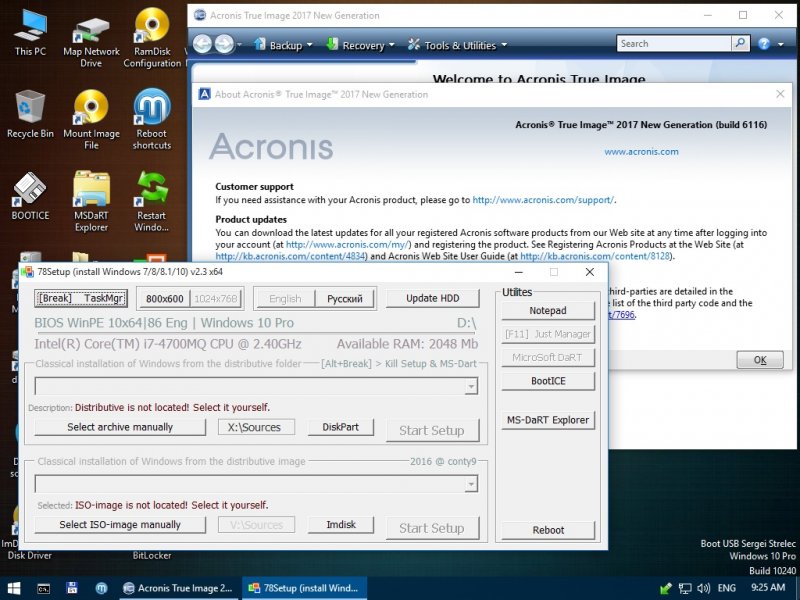Screen dimensions: 800x600
Task: Click the X:\Sources button
Action: (x=256, y=427)
